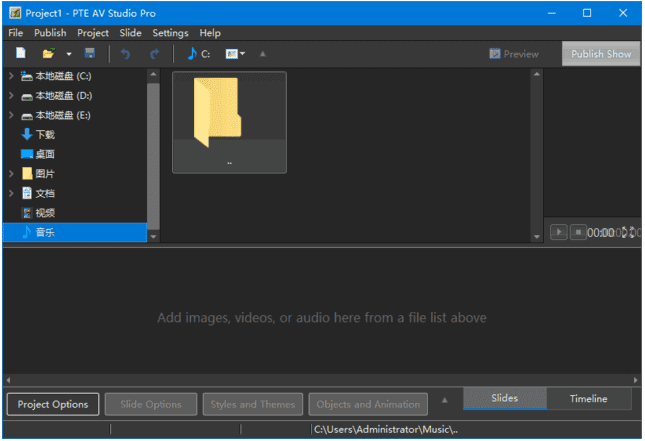Click file list scrollbar down arrow
Screen dimensions: 645x441
coord(536,237)
